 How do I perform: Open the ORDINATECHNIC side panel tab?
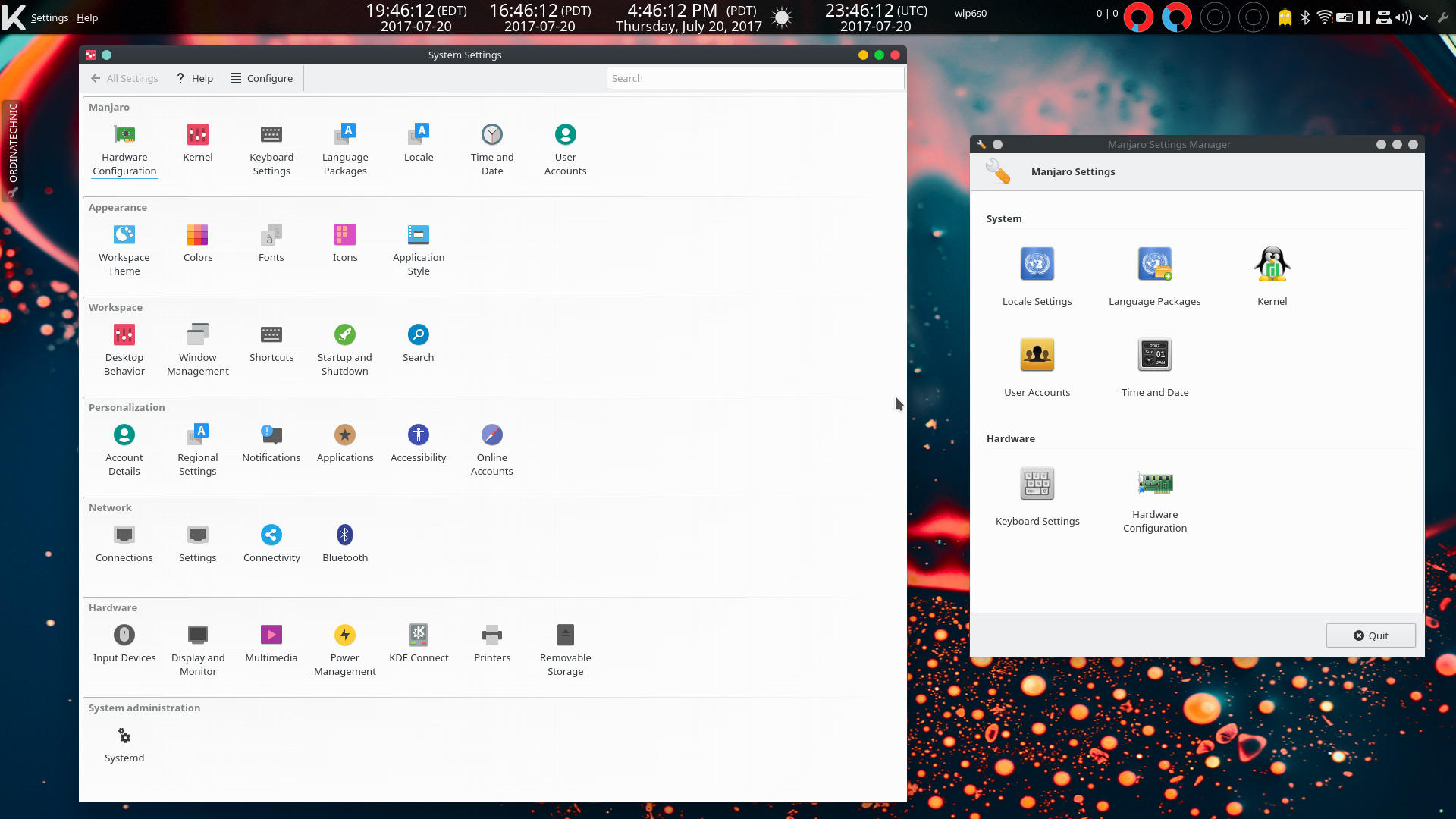[x=12, y=150]
